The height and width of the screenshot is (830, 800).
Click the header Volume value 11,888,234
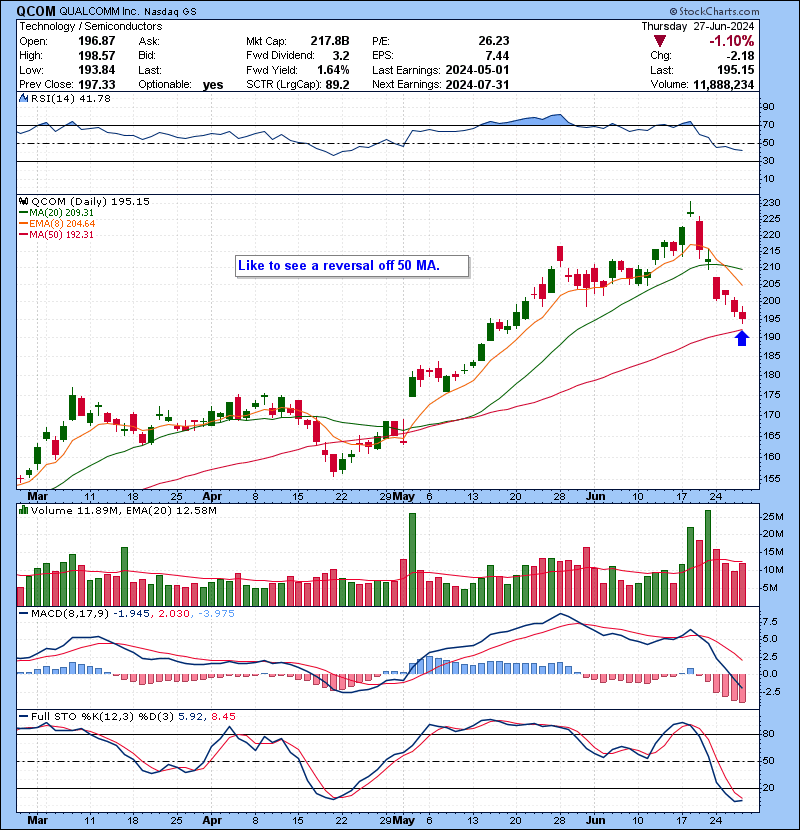coord(723,84)
